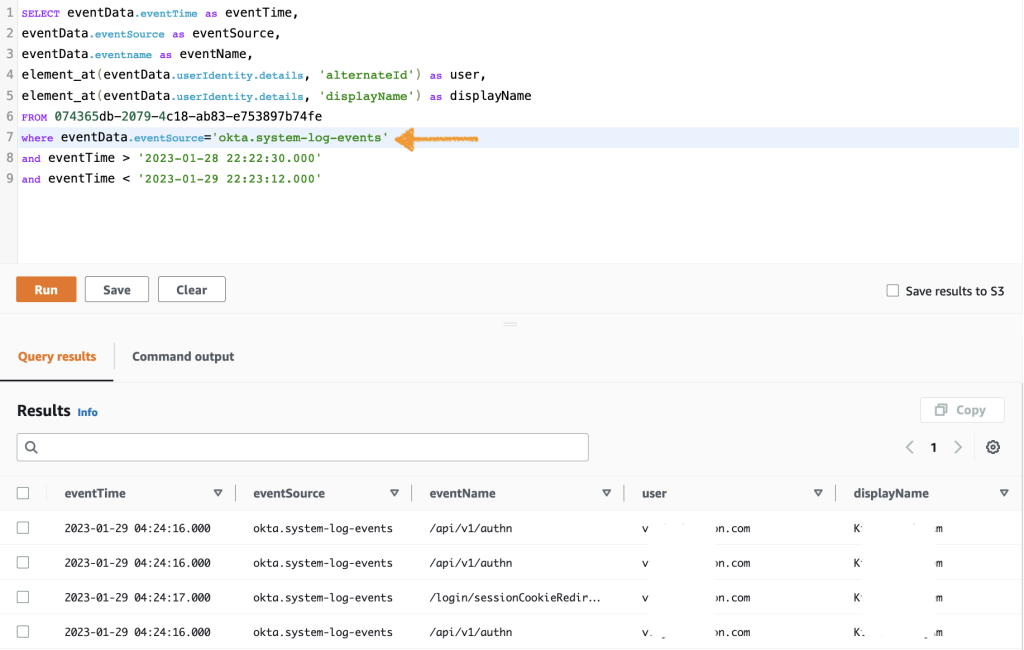Check the last visible row checkbox

(24, 632)
